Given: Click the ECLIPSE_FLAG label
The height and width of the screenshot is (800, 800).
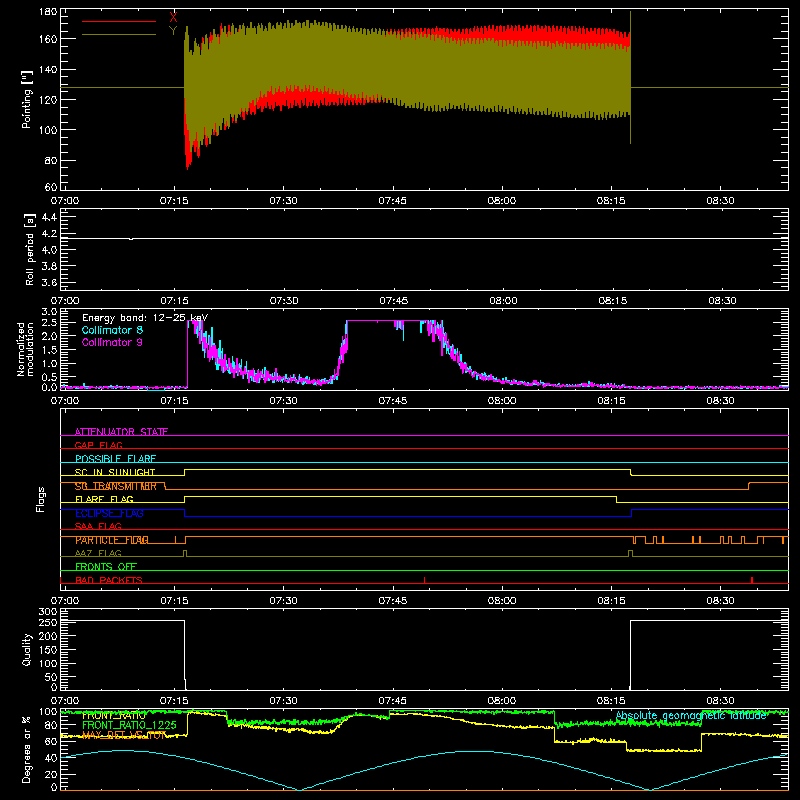Looking at the screenshot, I should tap(109, 513).
